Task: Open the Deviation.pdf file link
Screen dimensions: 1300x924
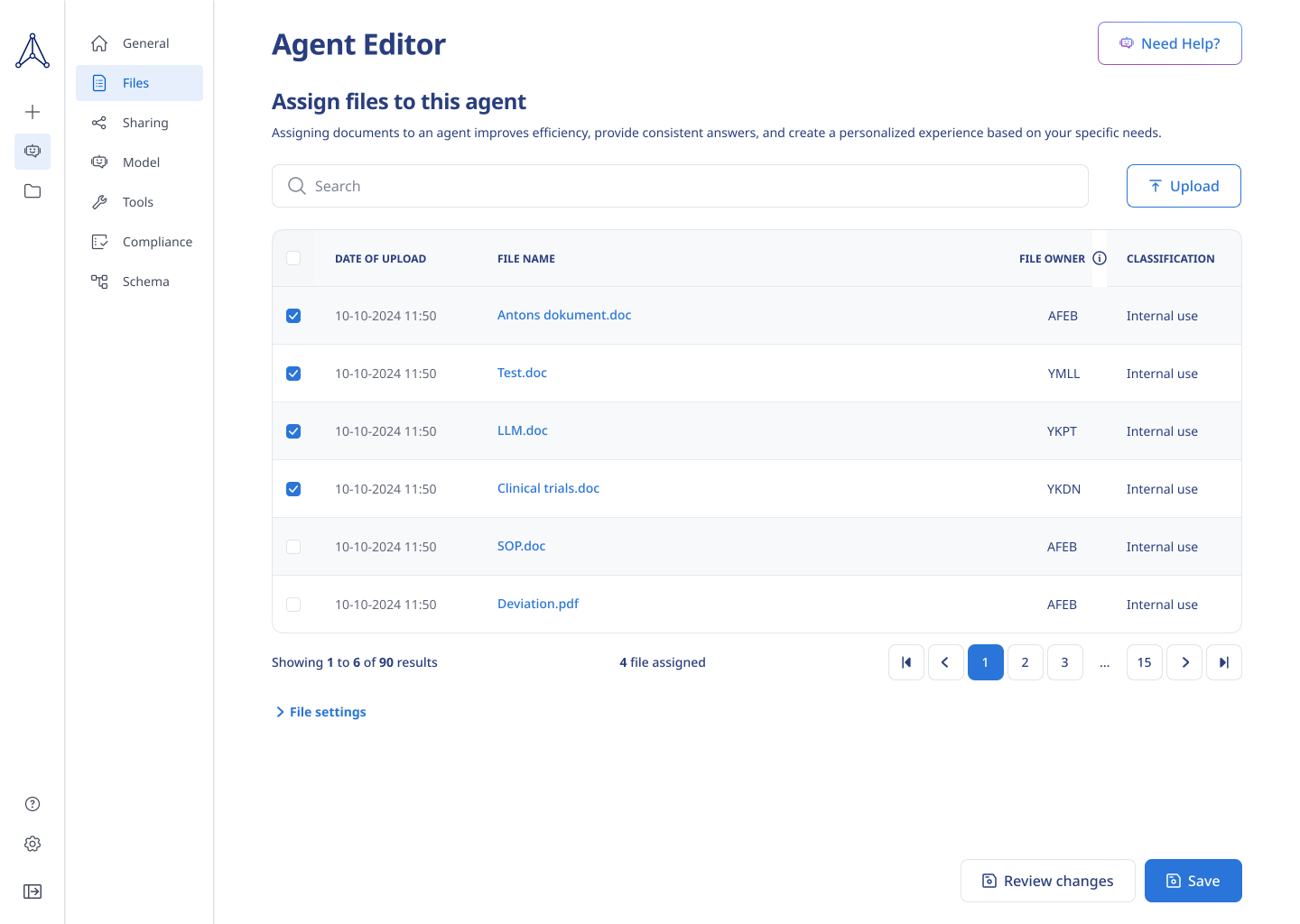Action: (538, 604)
